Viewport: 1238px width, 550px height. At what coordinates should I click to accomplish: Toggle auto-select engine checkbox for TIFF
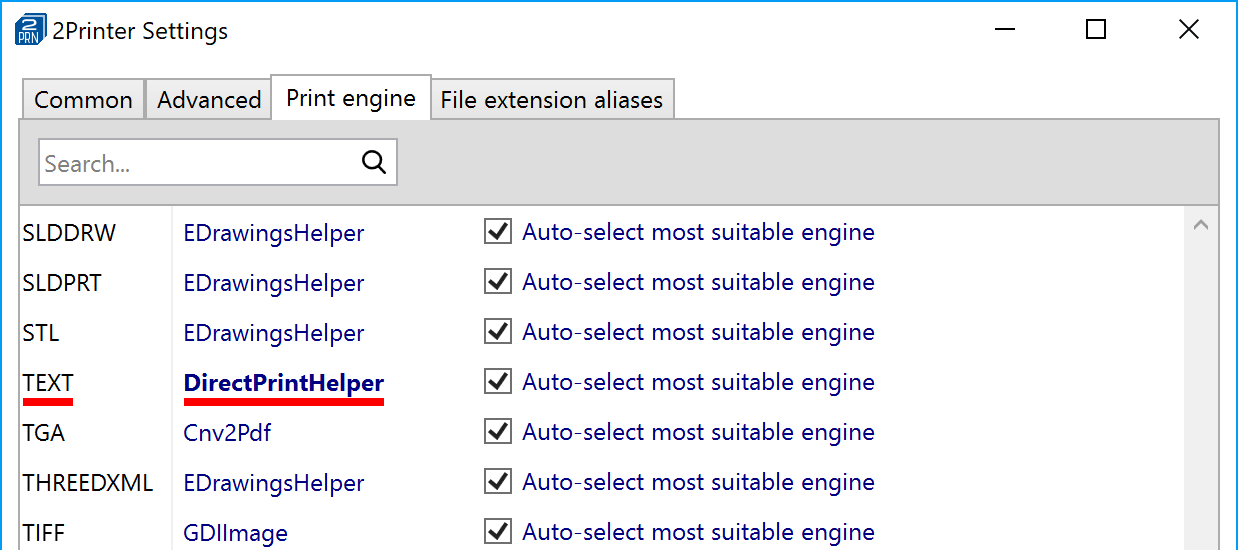point(498,532)
